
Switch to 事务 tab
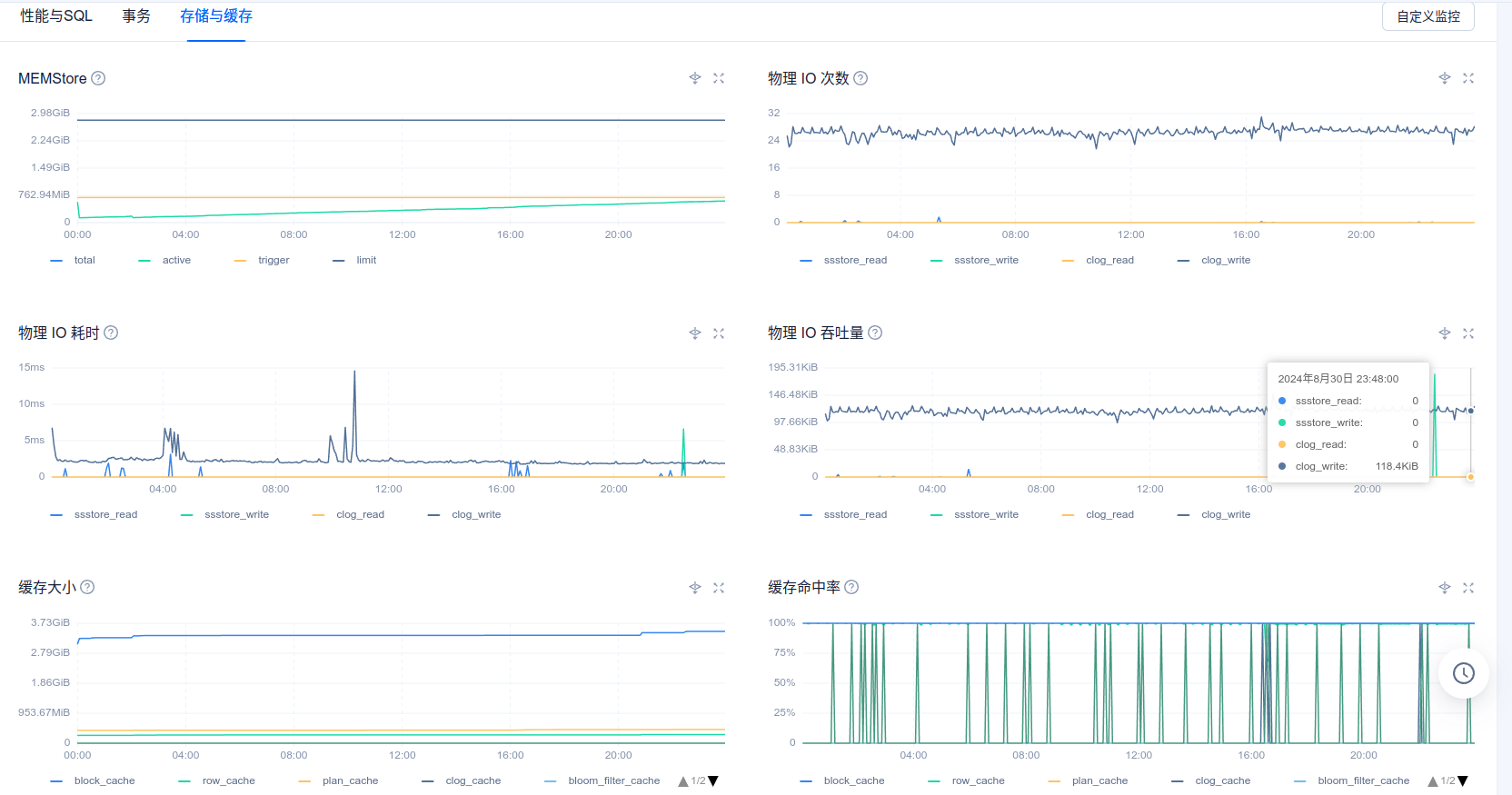[x=136, y=16]
